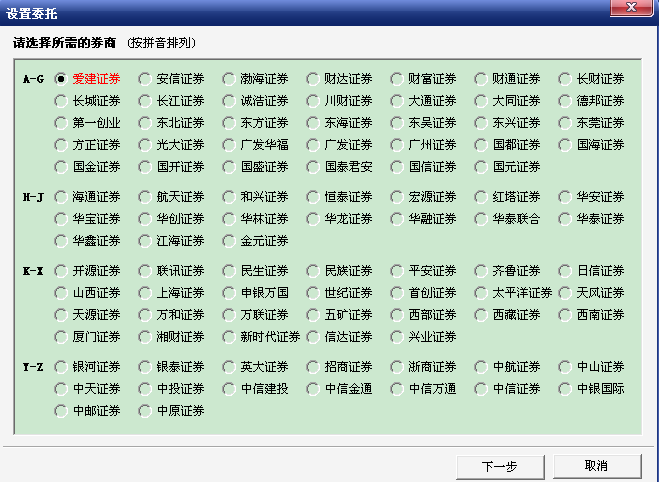659x482 pixels.
Task: Cancel the dialog with 取消
Action: tap(597, 466)
